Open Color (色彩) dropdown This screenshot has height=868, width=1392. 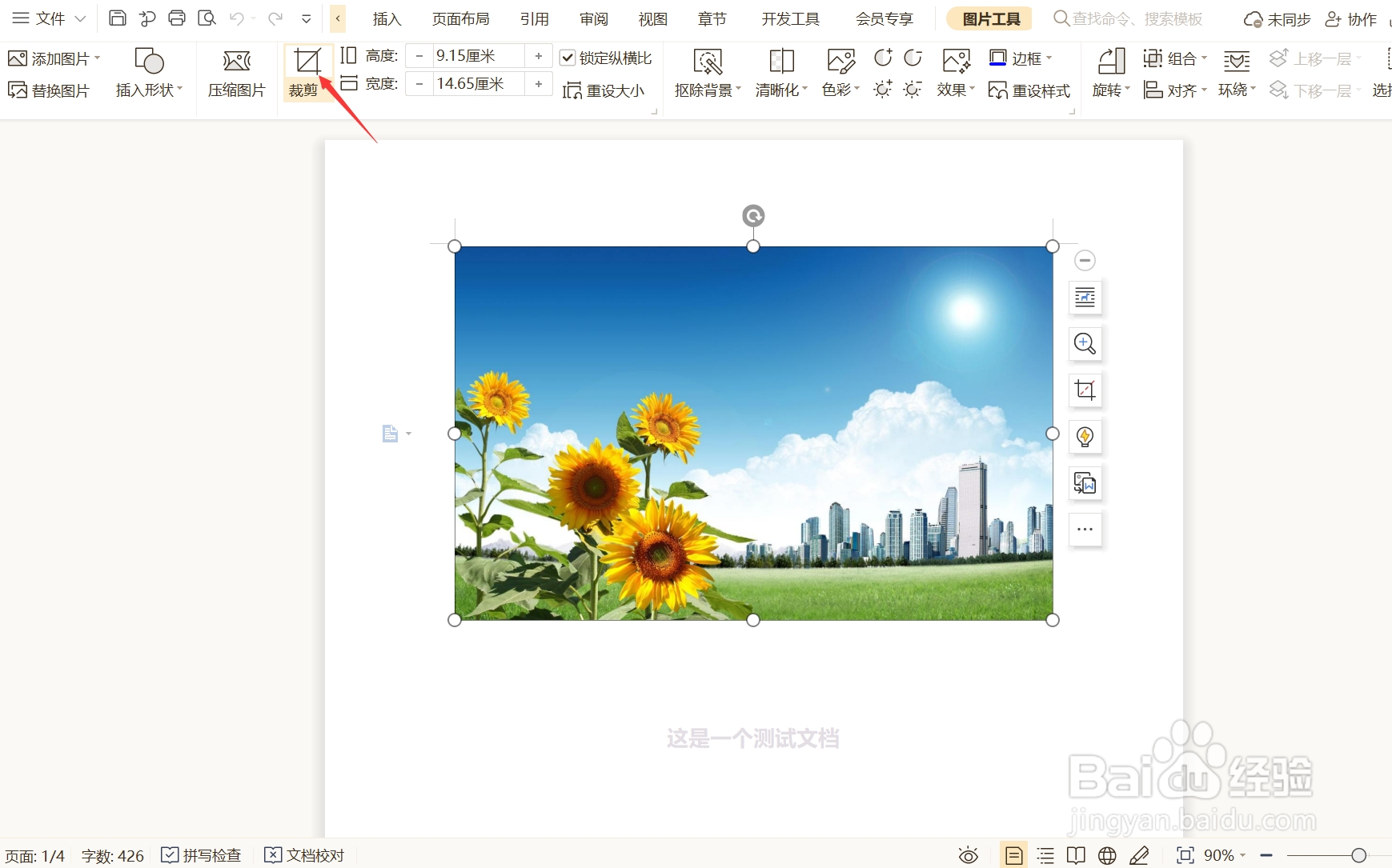857,89
